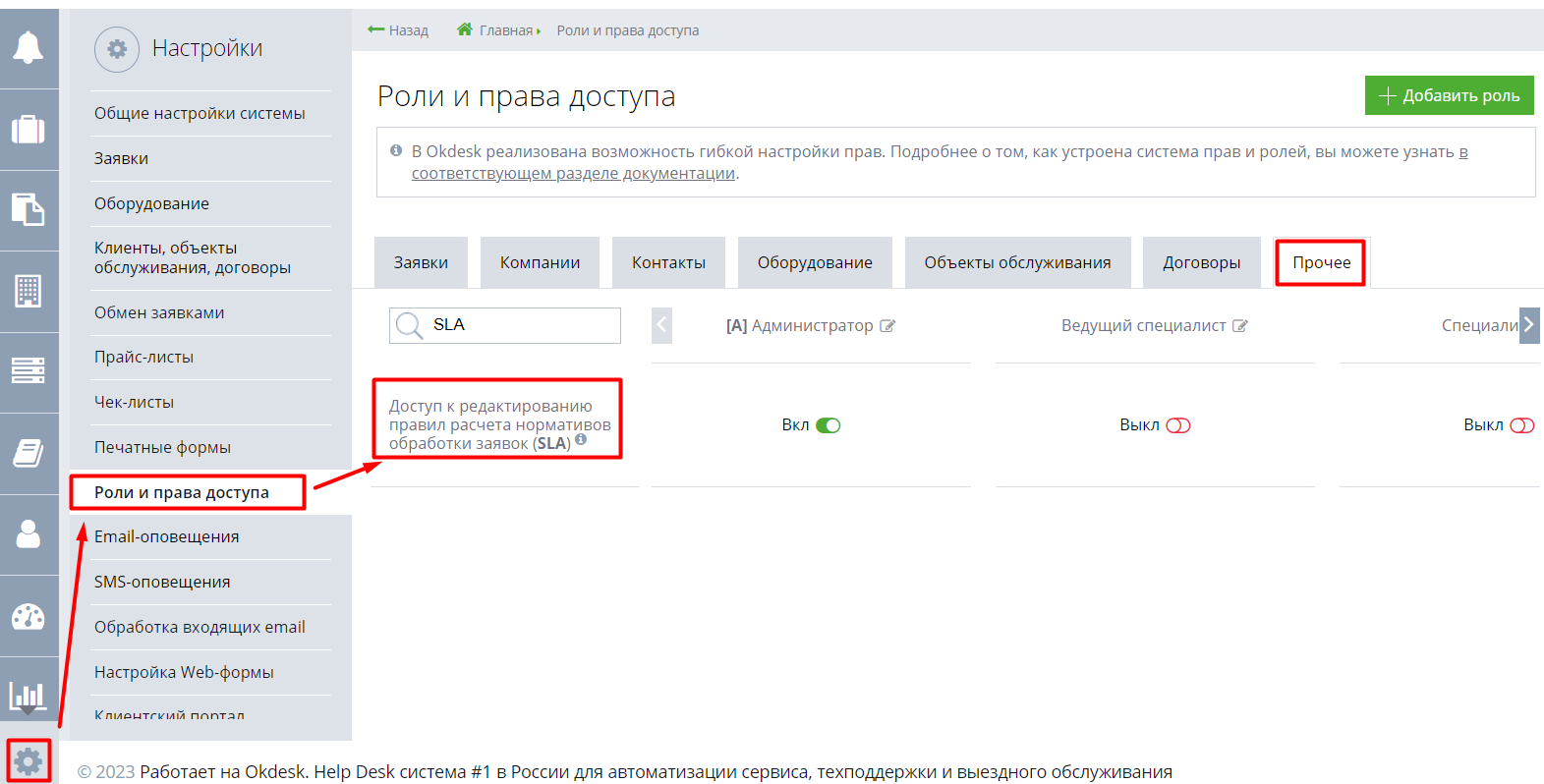
Task: Open Обработка входящих email item
Action: tap(200, 627)
